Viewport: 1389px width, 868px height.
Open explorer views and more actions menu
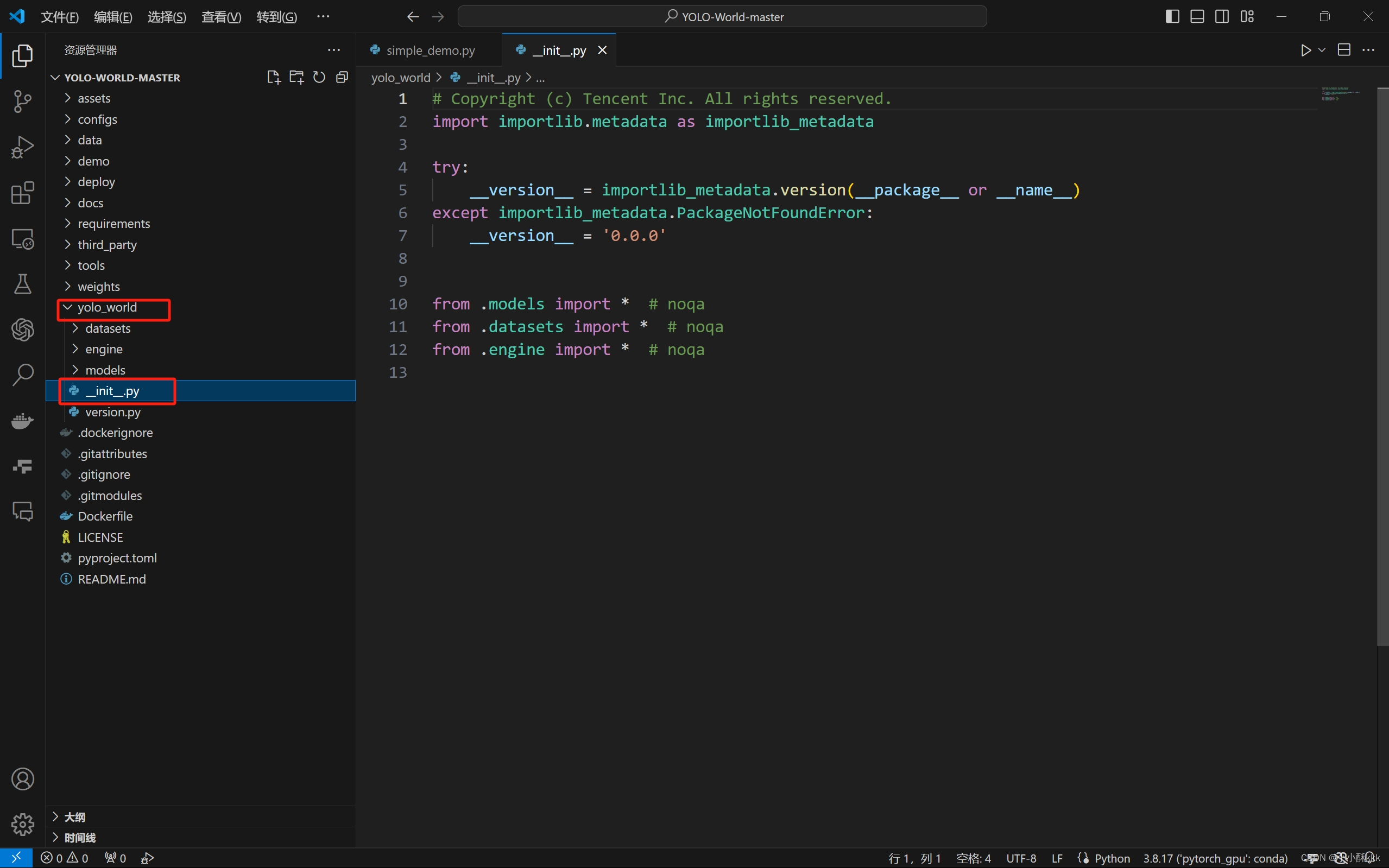333,50
